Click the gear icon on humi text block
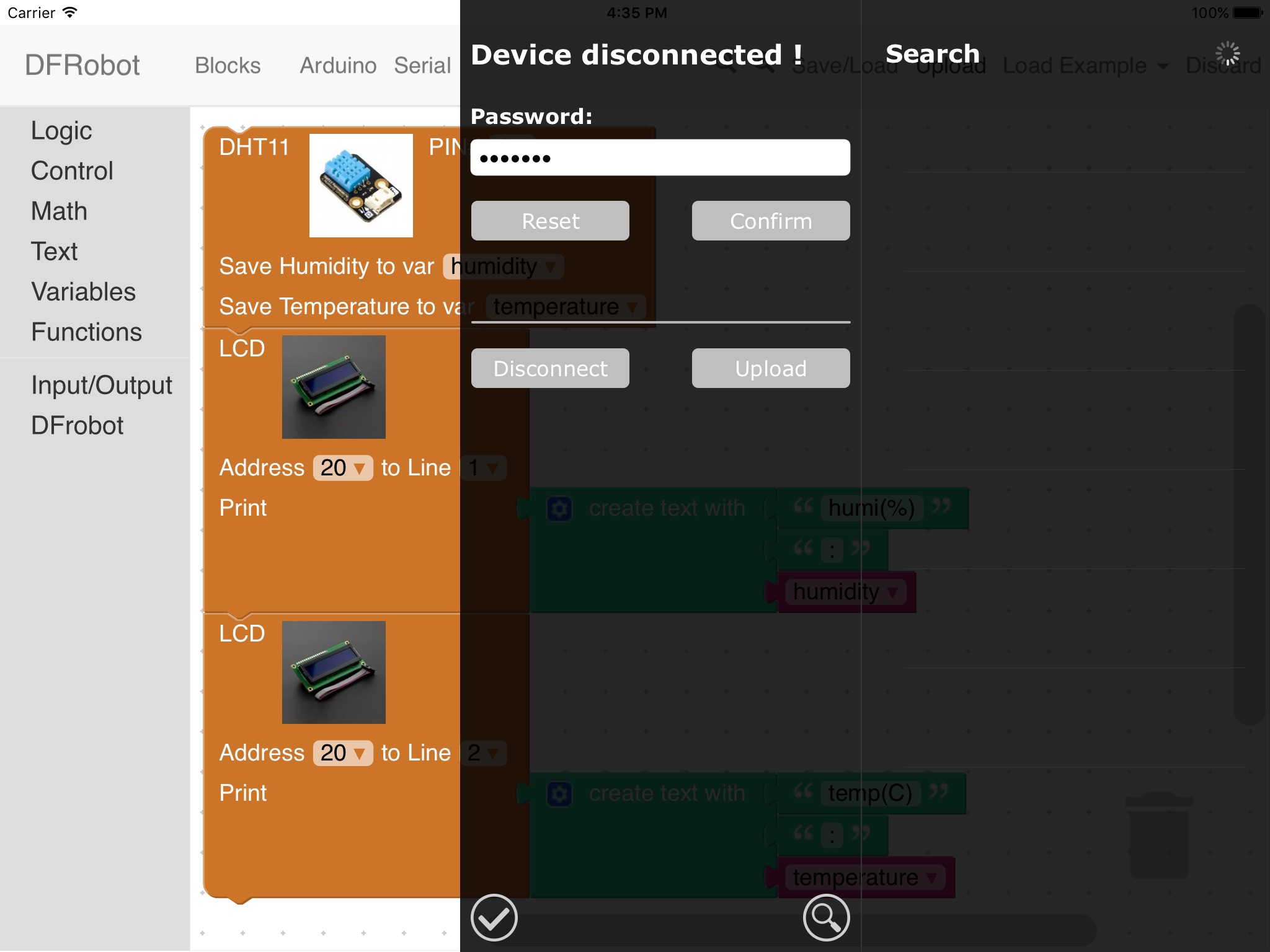This screenshot has width=1270, height=952. pyautogui.click(x=559, y=509)
